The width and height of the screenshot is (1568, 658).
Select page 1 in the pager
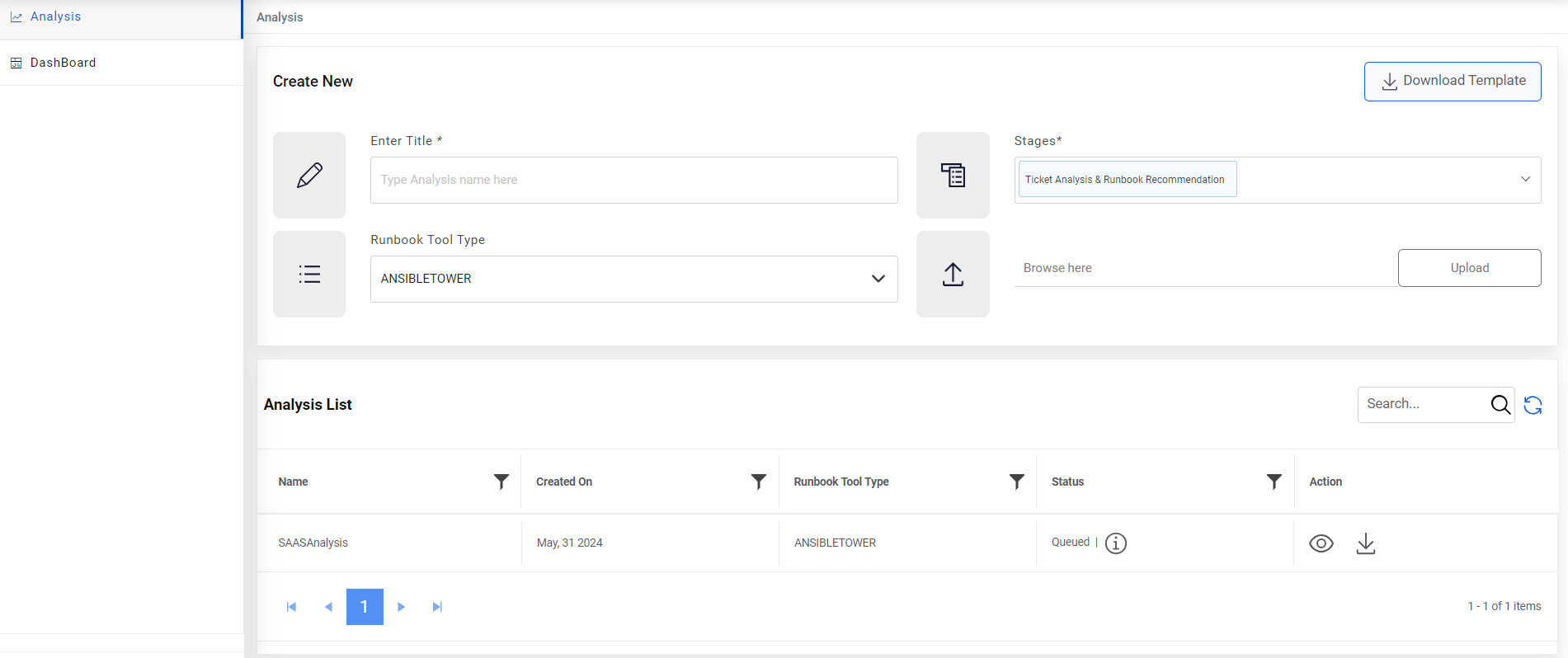(x=365, y=607)
